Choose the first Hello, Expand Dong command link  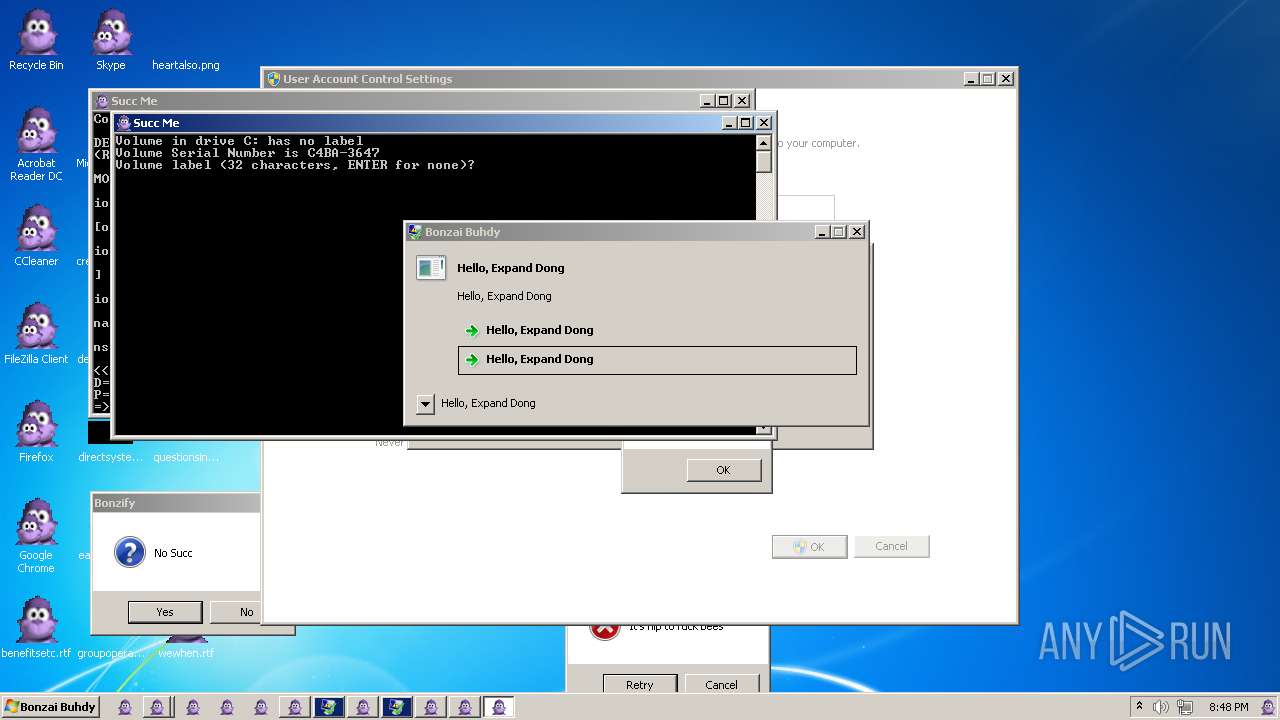657,330
